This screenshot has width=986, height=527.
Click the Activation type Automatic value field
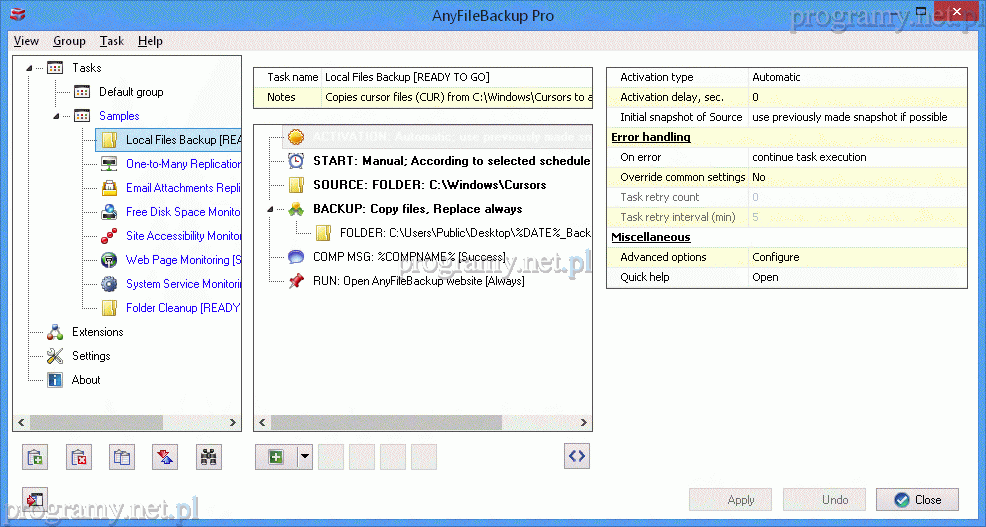coord(856,77)
